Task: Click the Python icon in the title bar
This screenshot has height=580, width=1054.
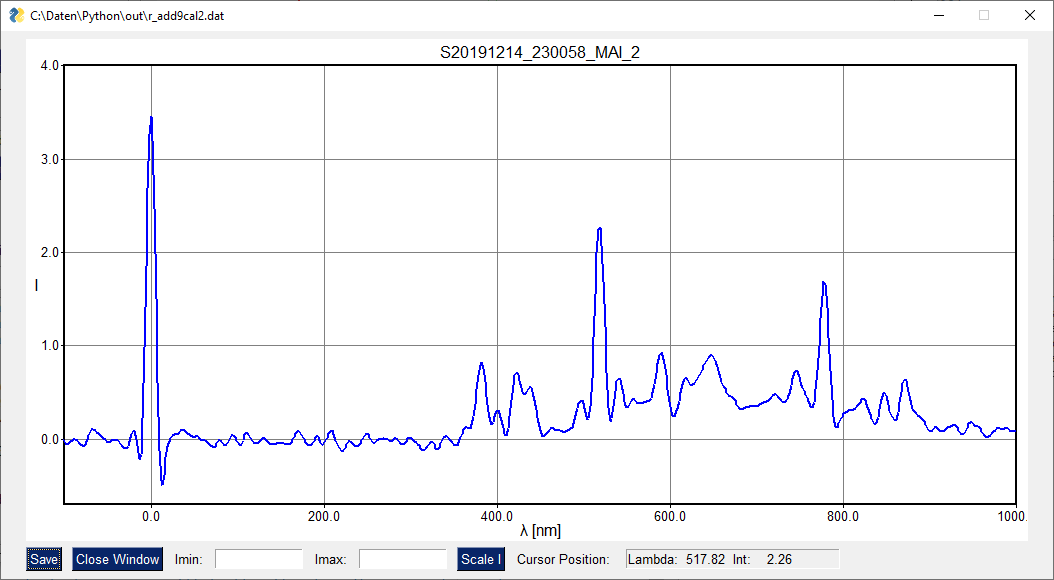Action: (x=13, y=15)
